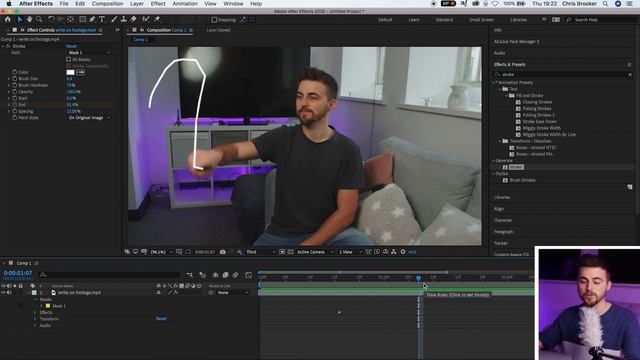The height and width of the screenshot is (360, 640).
Task: Toggle the Start property stopwatch
Action: (15, 98)
